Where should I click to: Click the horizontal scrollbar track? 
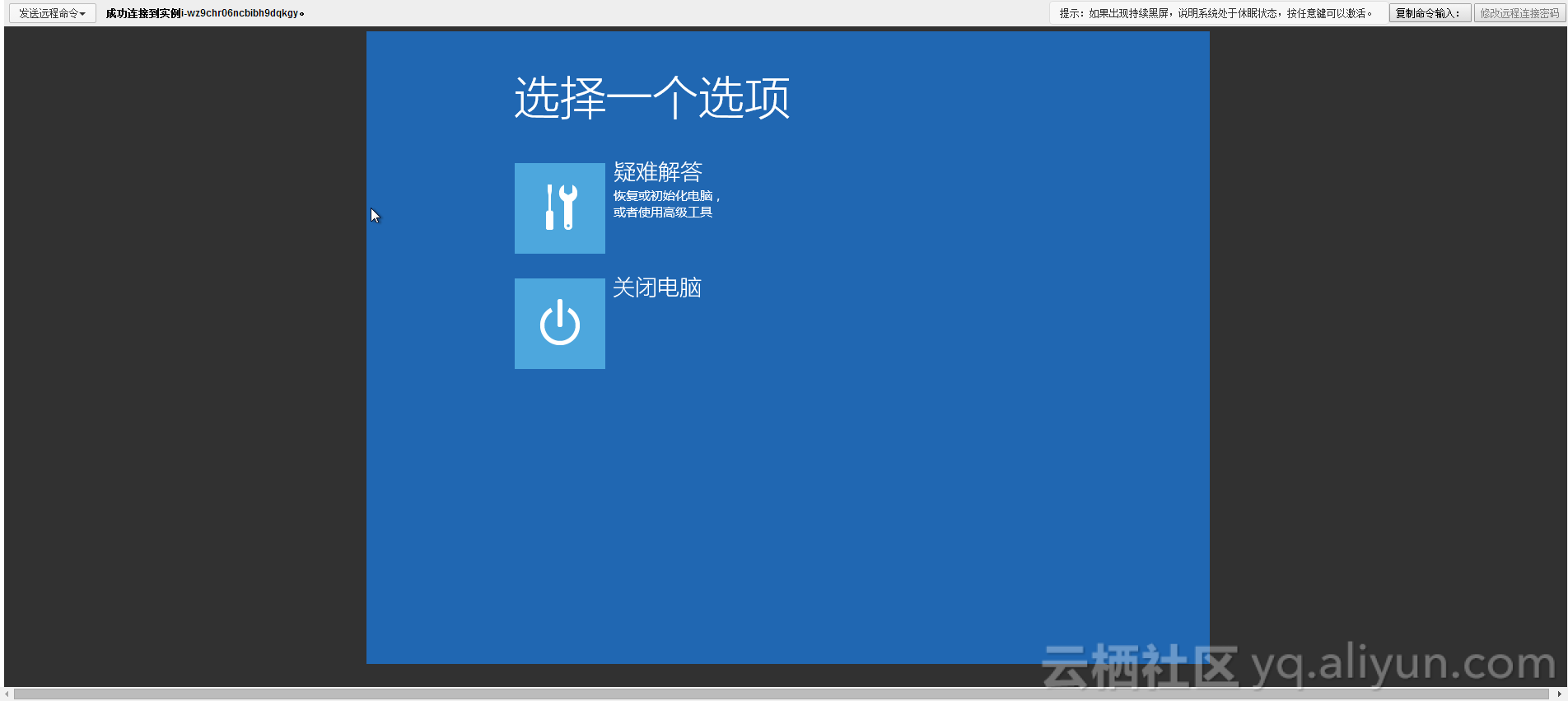[x=782, y=694]
